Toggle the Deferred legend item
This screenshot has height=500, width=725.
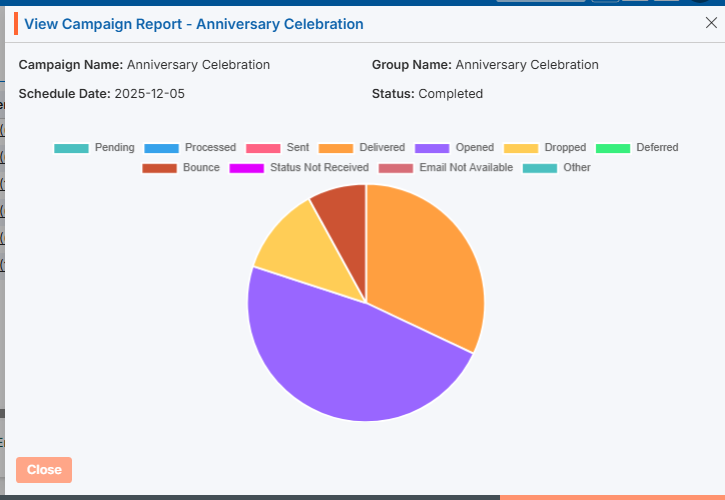coord(637,148)
